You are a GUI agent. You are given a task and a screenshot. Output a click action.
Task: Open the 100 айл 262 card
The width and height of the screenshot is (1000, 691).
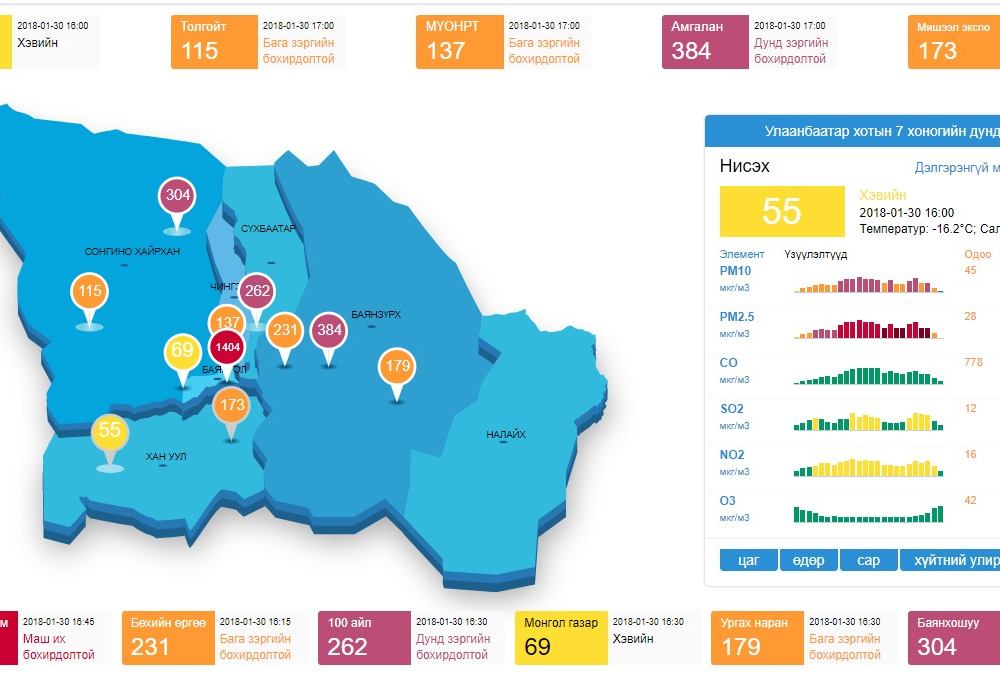411,638
